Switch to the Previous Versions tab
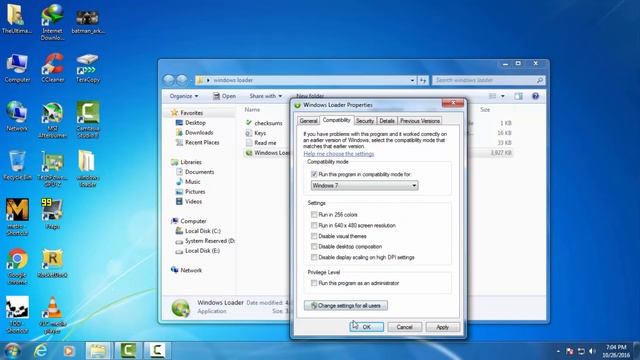The width and height of the screenshot is (640, 360). [x=420, y=121]
